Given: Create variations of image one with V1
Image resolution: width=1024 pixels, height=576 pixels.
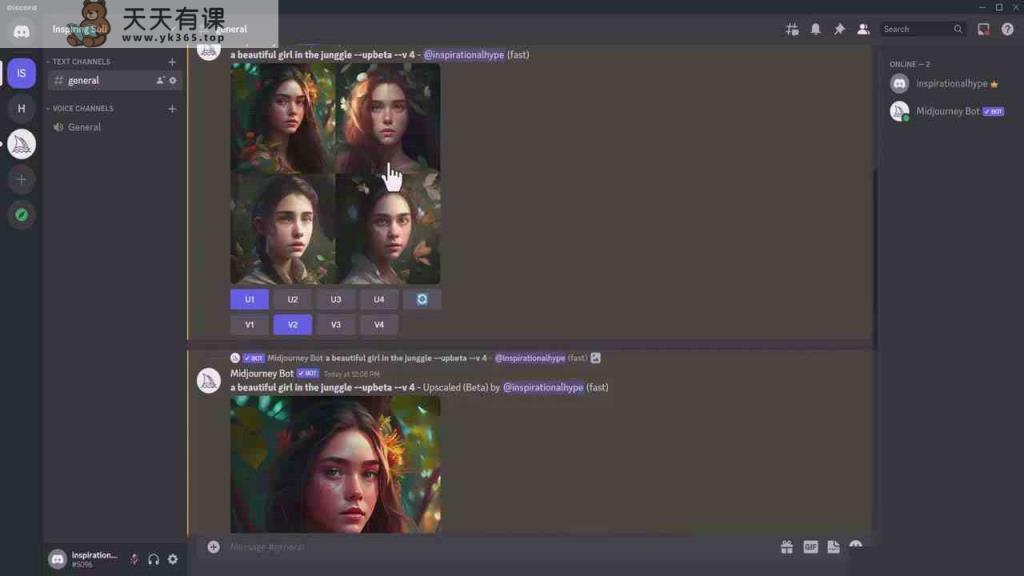Looking at the screenshot, I should (x=249, y=325).
